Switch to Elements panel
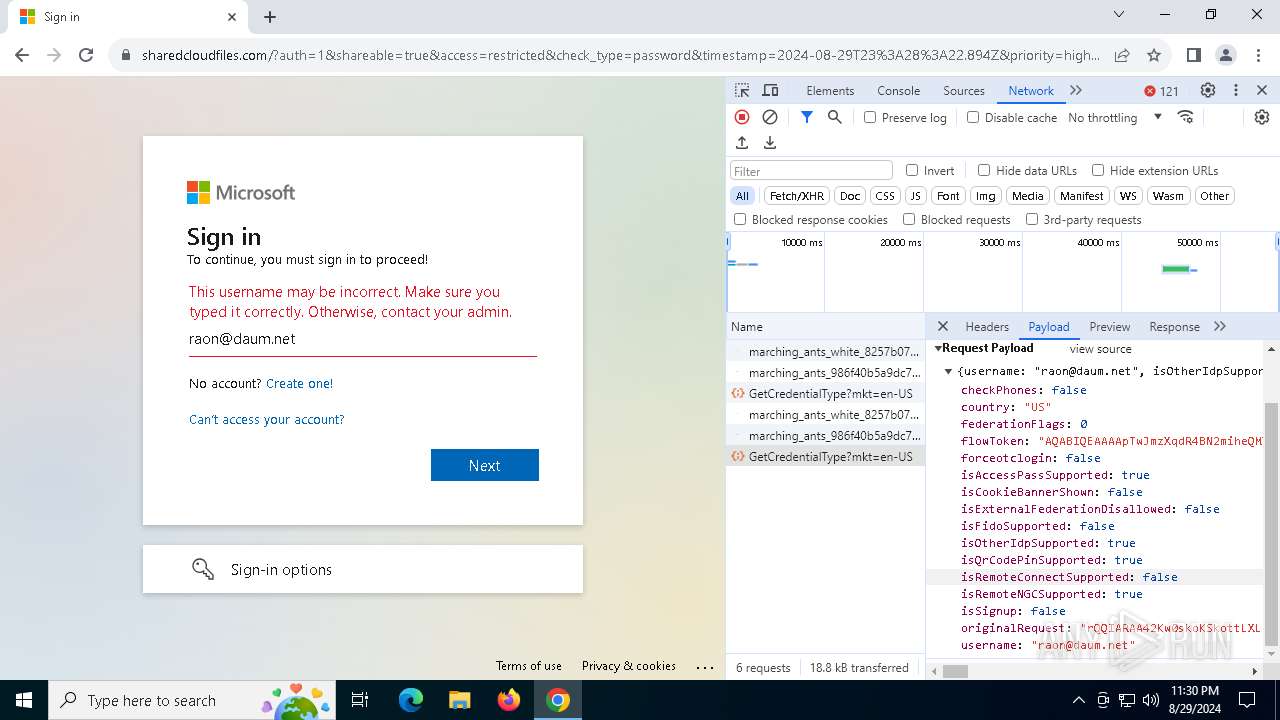1280x720 pixels. coord(830,90)
